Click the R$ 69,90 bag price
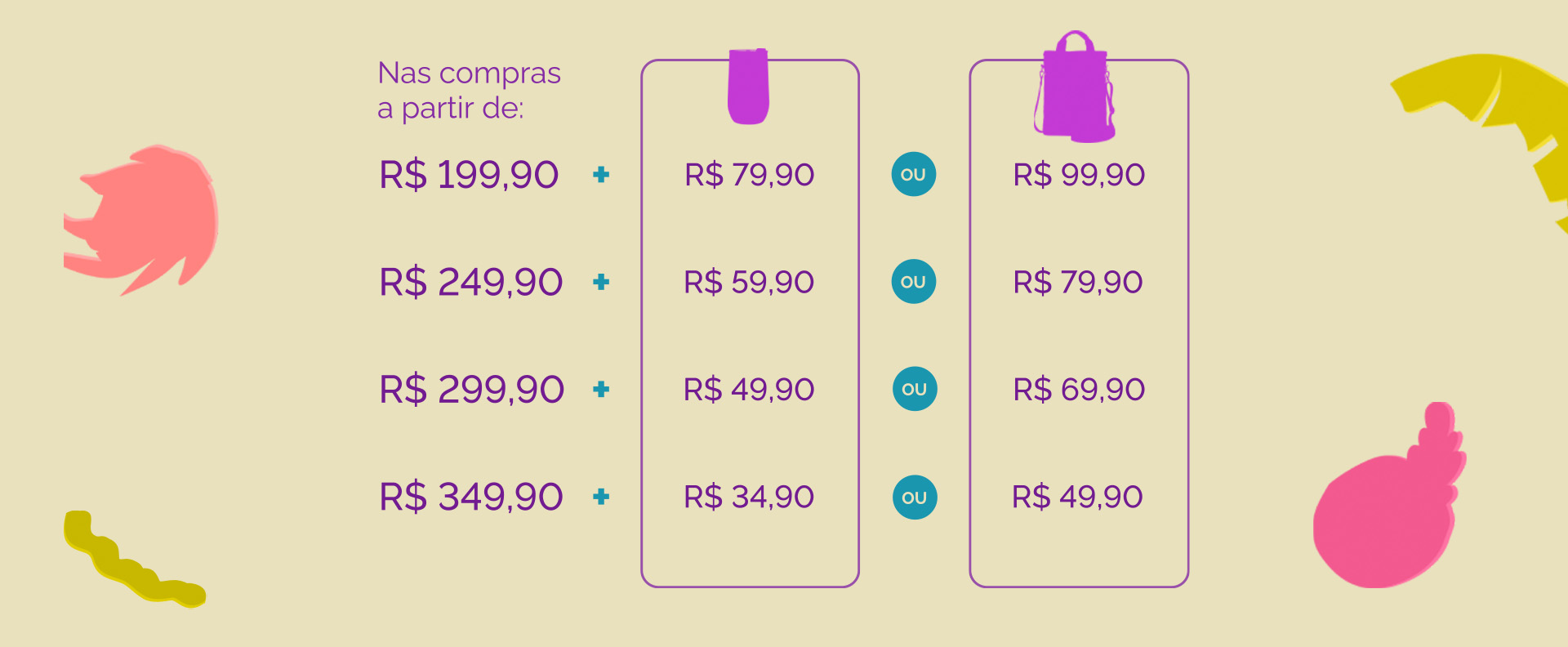 click(1079, 390)
